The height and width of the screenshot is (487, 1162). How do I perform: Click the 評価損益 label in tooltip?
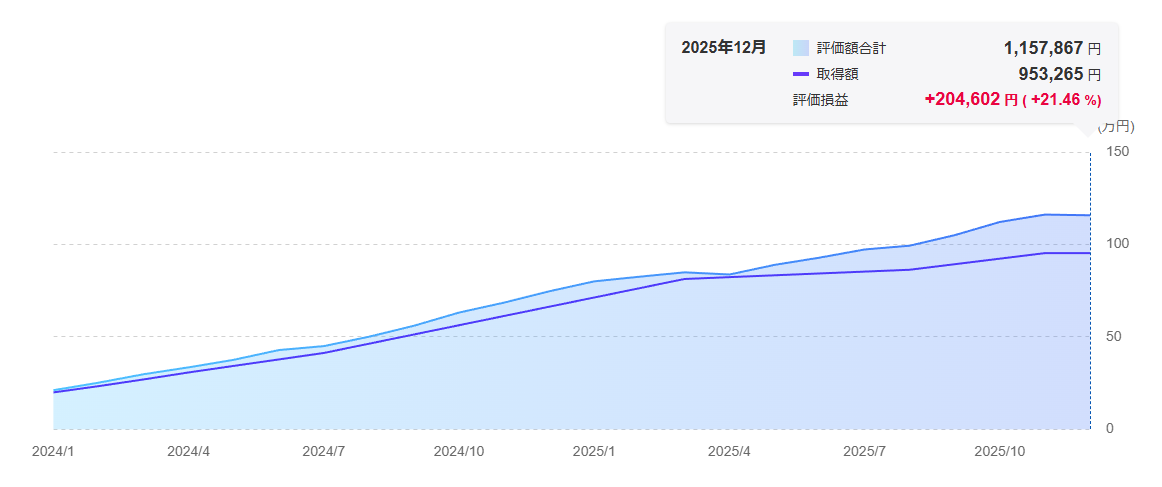coord(820,100)
